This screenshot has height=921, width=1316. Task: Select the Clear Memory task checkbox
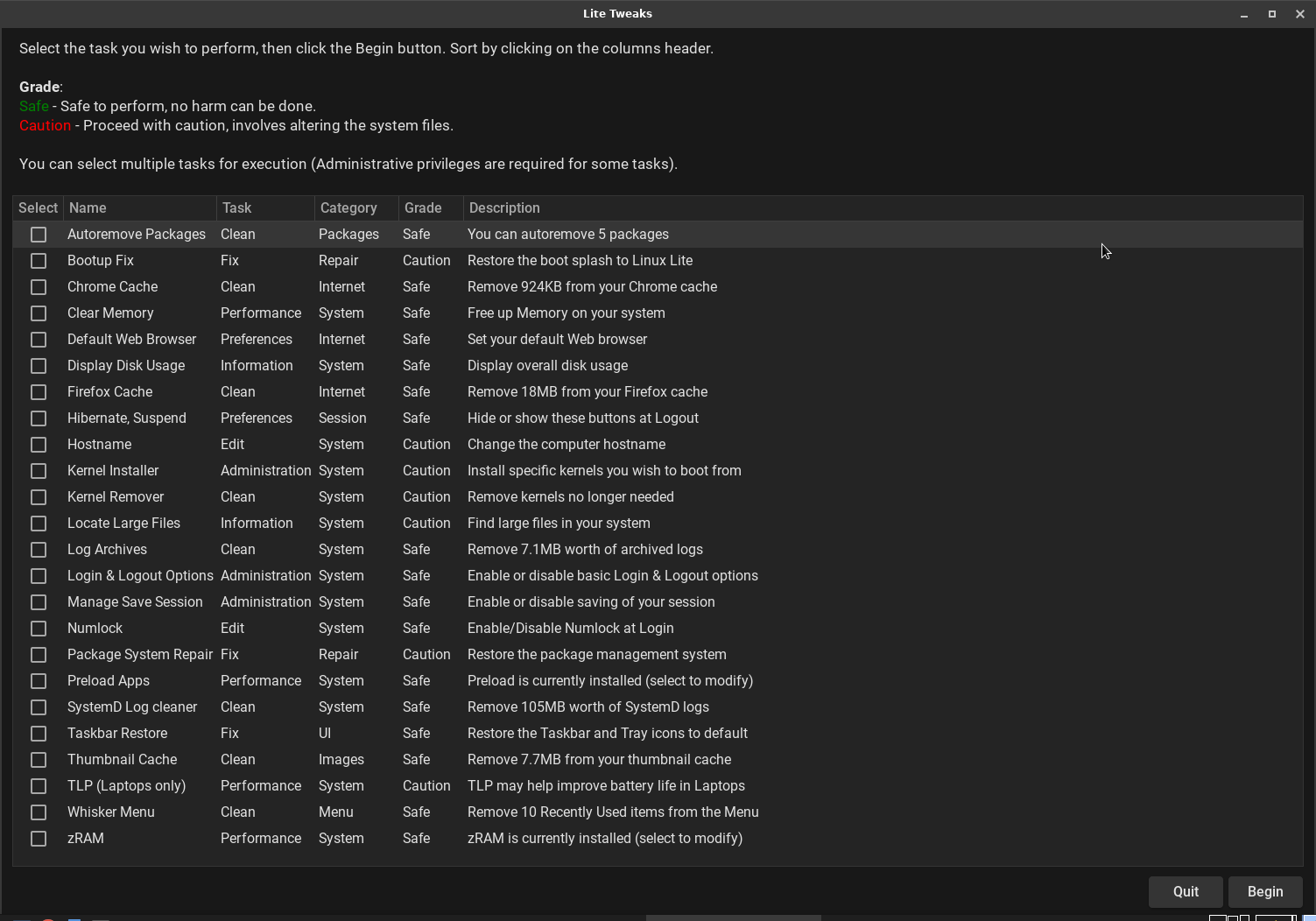(x=39, y=313)
